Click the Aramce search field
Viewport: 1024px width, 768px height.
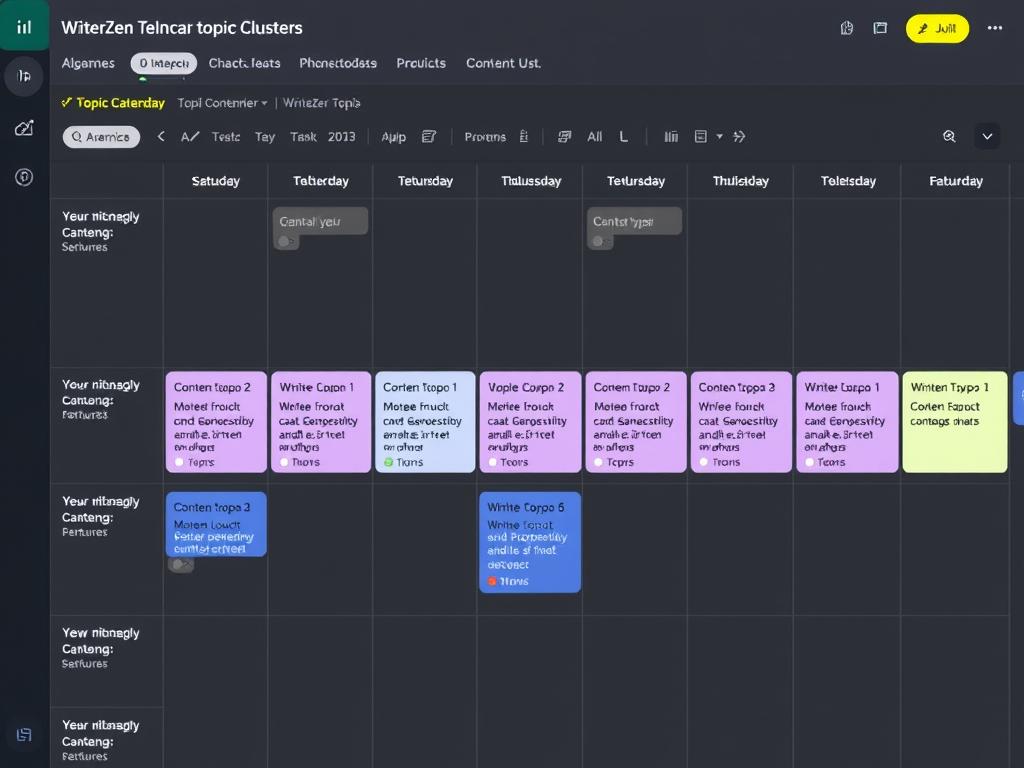coord(100,136)
